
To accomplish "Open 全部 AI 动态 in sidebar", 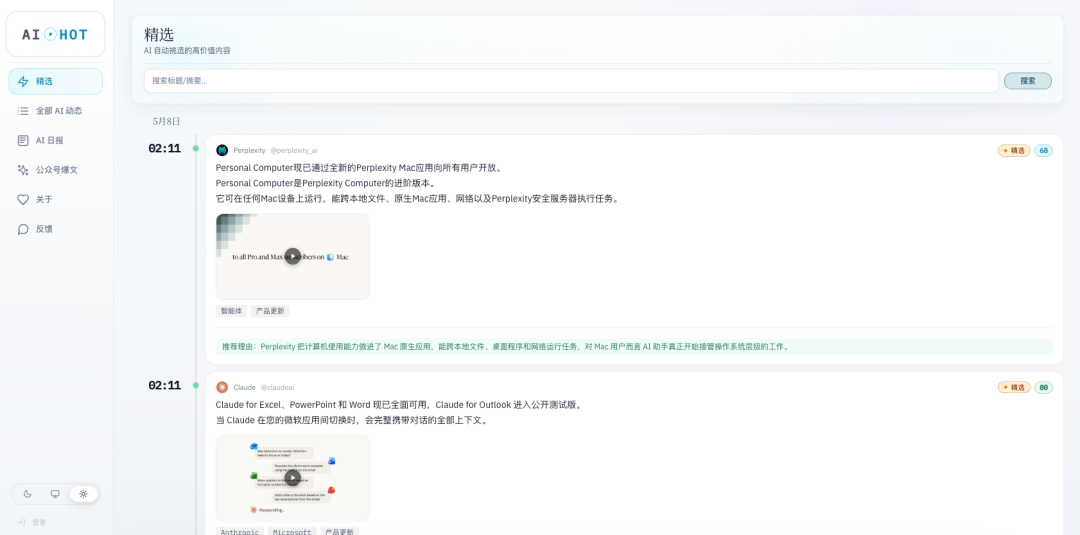I will (55, 111).
